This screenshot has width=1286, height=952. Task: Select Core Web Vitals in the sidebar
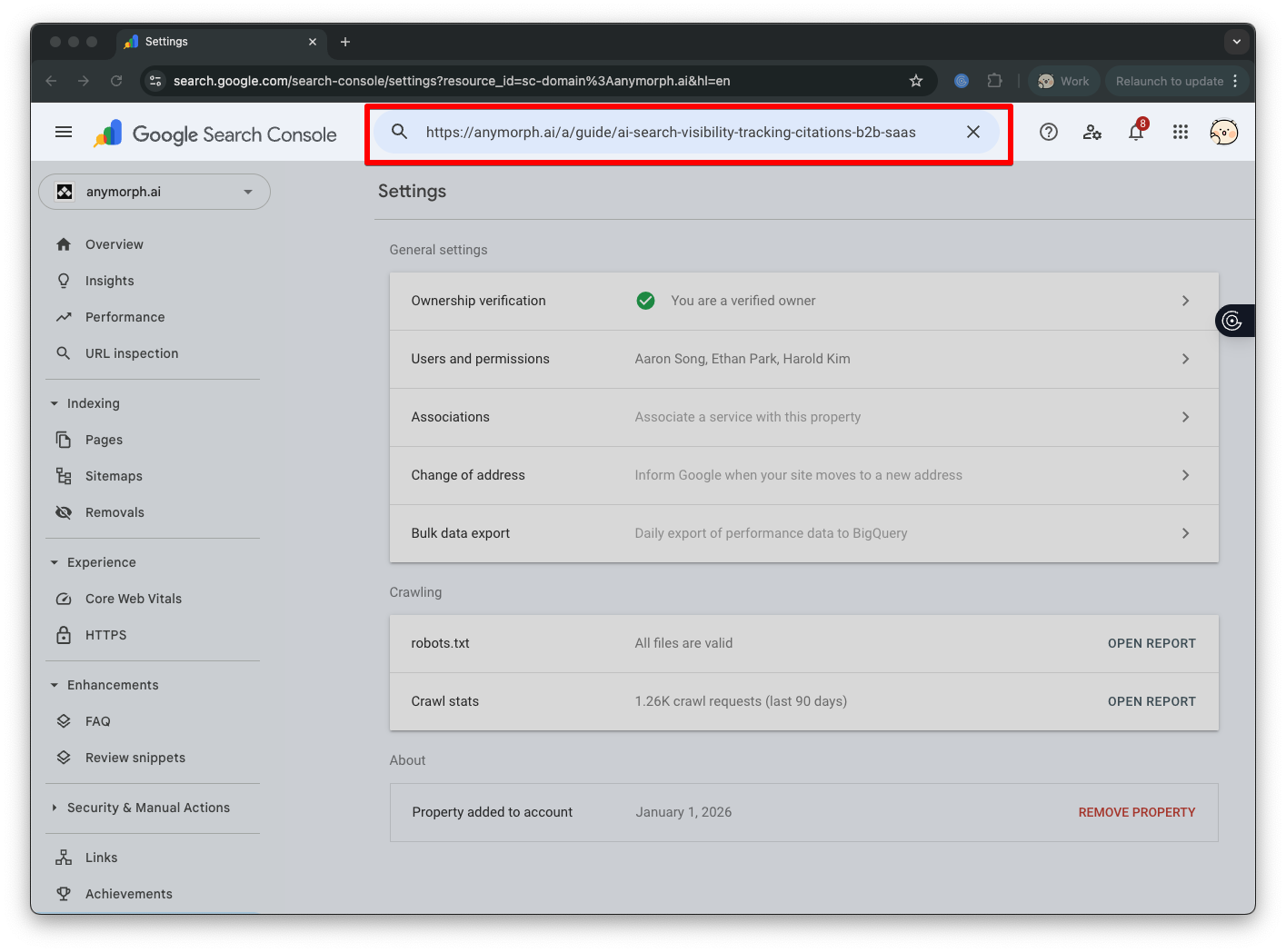click(133, 598)
